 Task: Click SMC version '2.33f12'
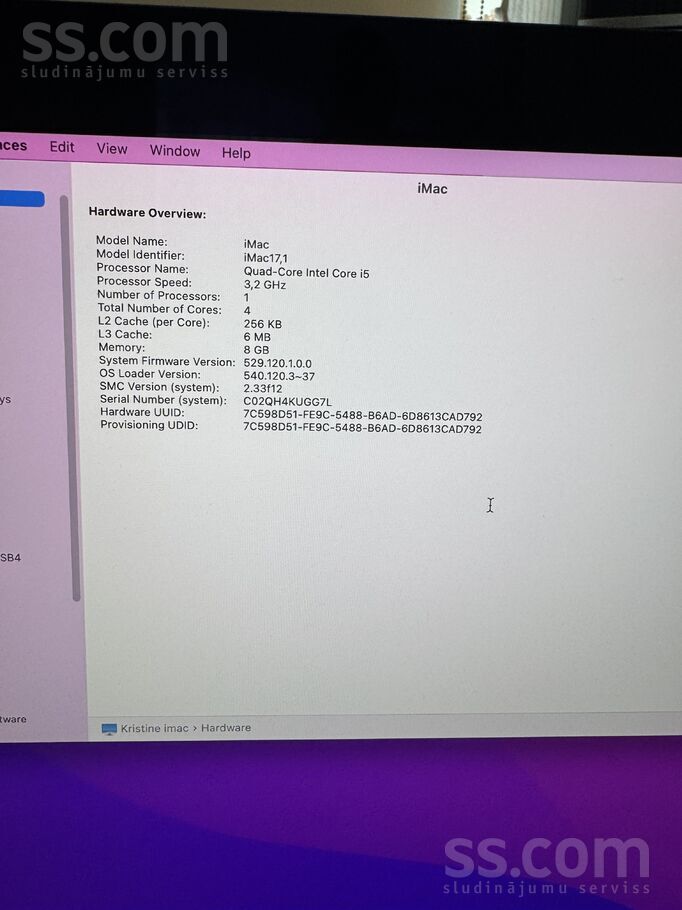click(263, 389)
